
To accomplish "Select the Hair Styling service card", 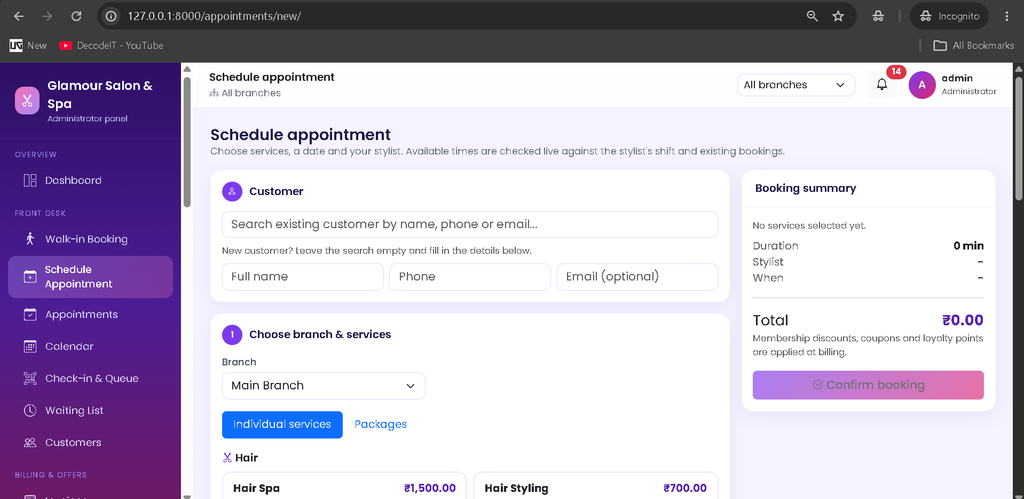I will point(596,485).
